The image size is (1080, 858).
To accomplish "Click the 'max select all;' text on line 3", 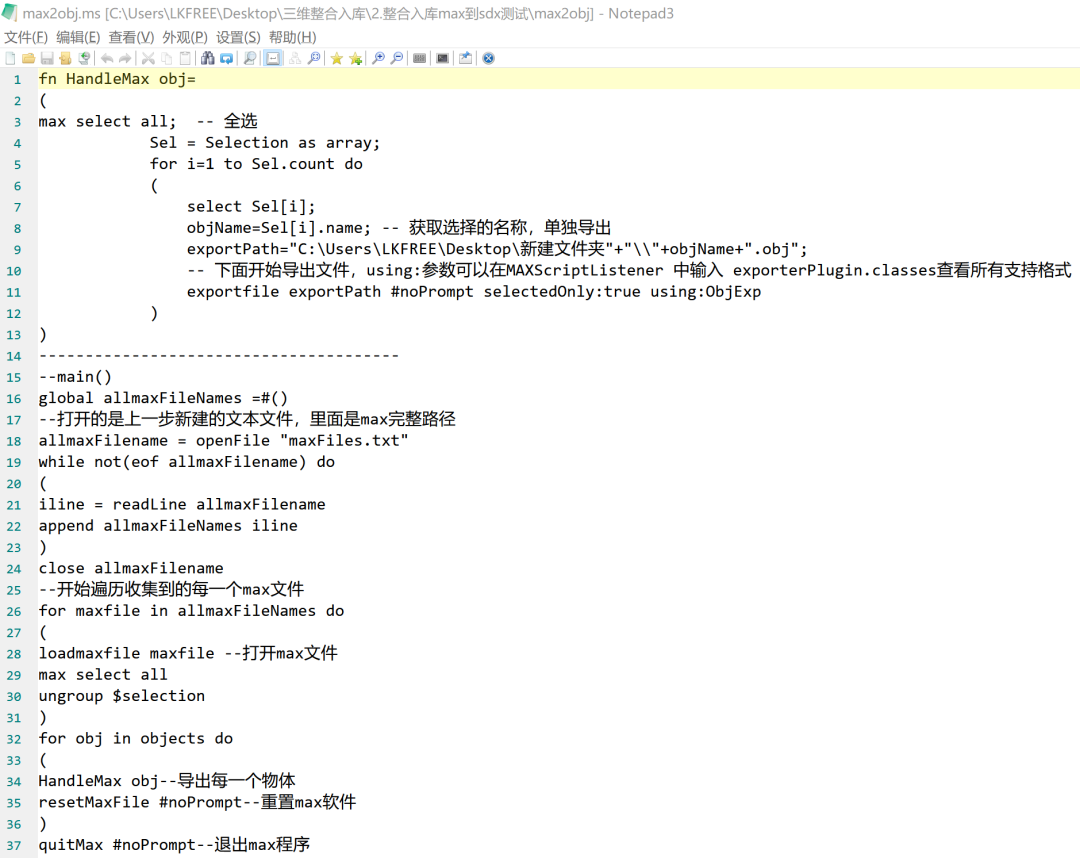I will pyautogui.click(x=107, y=122).
